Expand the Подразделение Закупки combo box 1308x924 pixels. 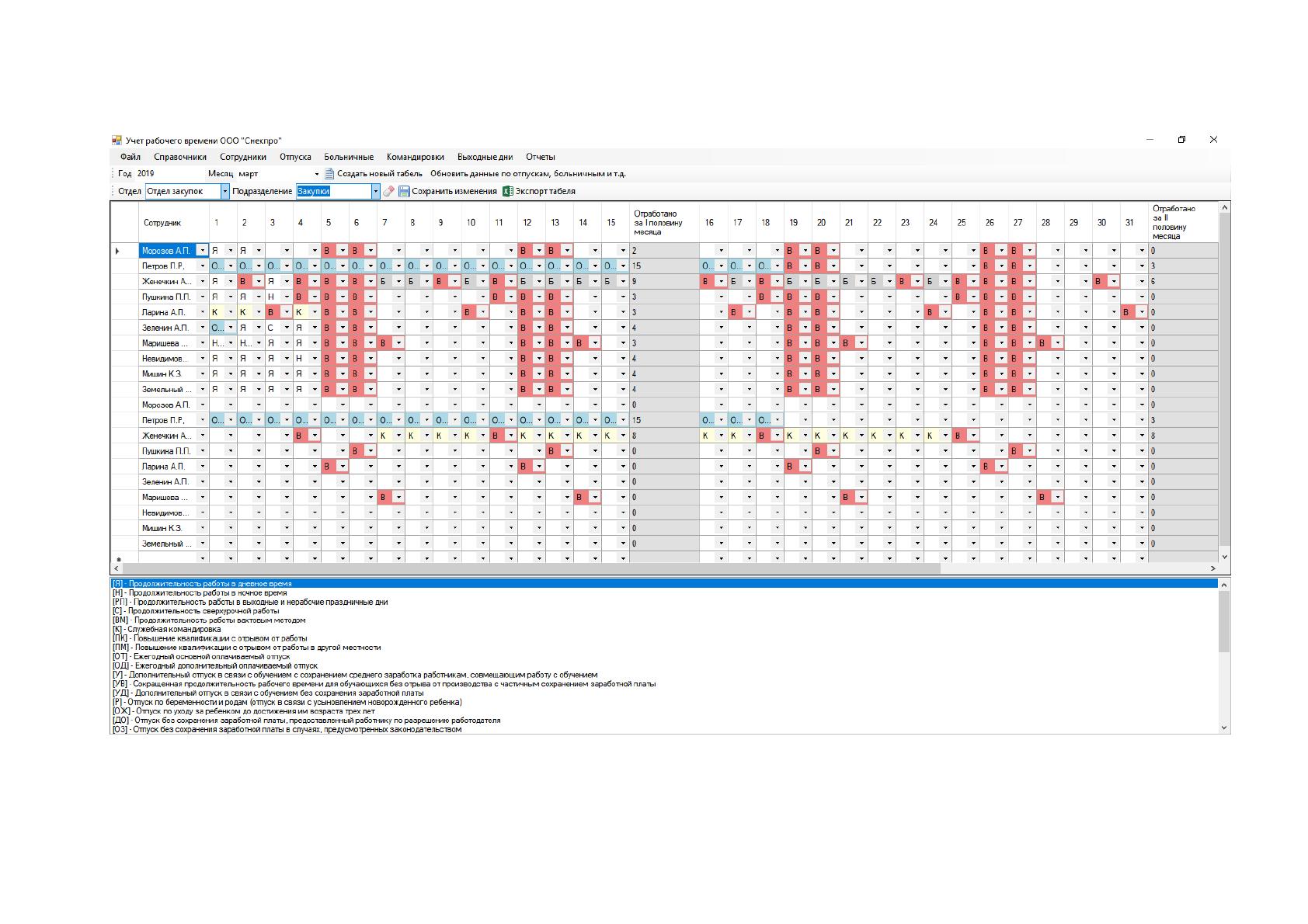point(376,191)
